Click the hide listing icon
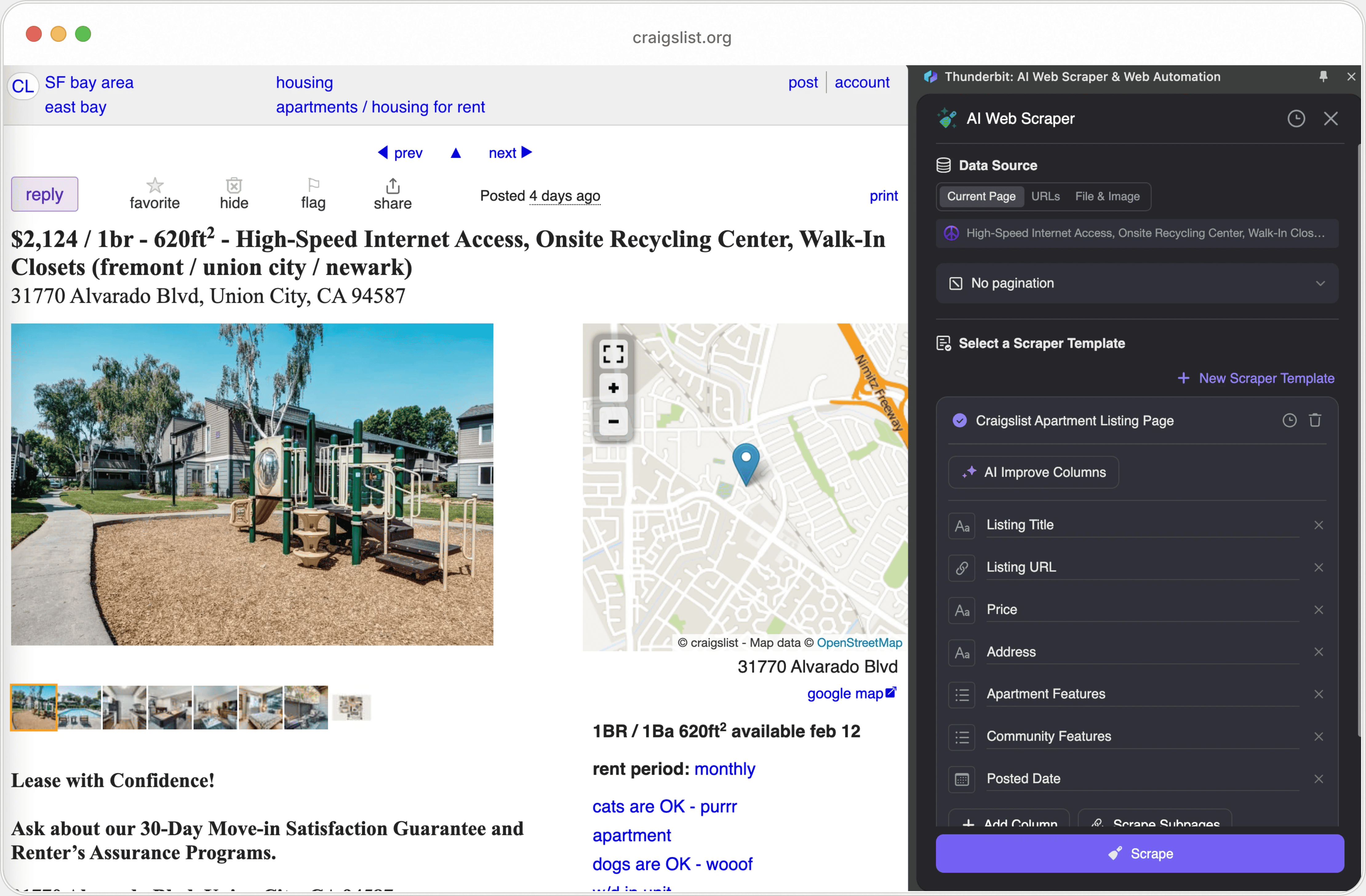Screen dimensions: 1366x896 pyautogui.click(x=234, y=186)
